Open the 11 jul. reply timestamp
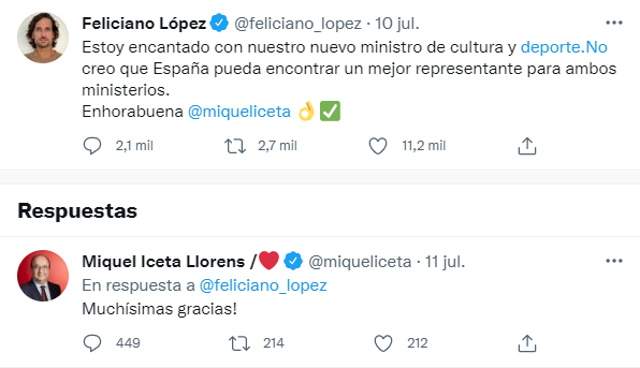 tap(445, 262)
